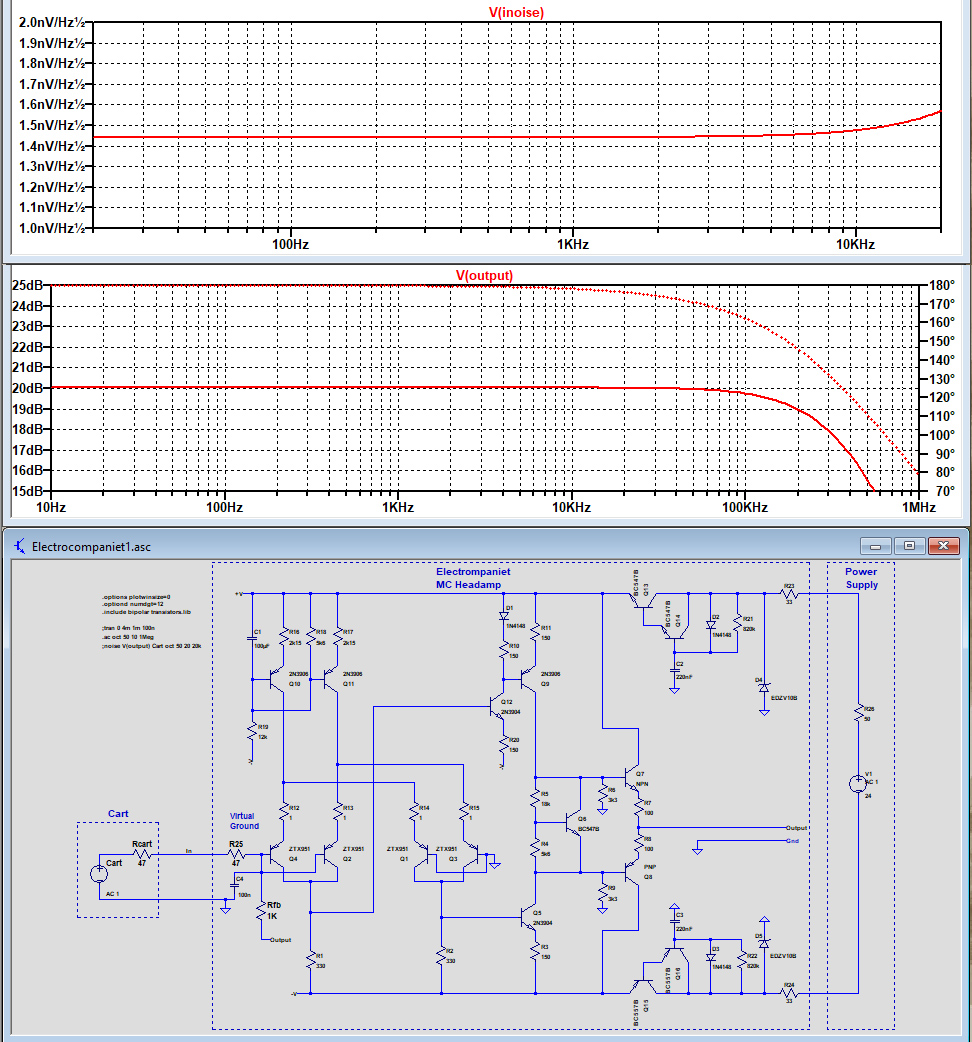Image resolution: width=972 pixels, height=1042 pixels.
Task: Click the Gnd net label at right
Action: pyautogui.click(x=793, y=841)
